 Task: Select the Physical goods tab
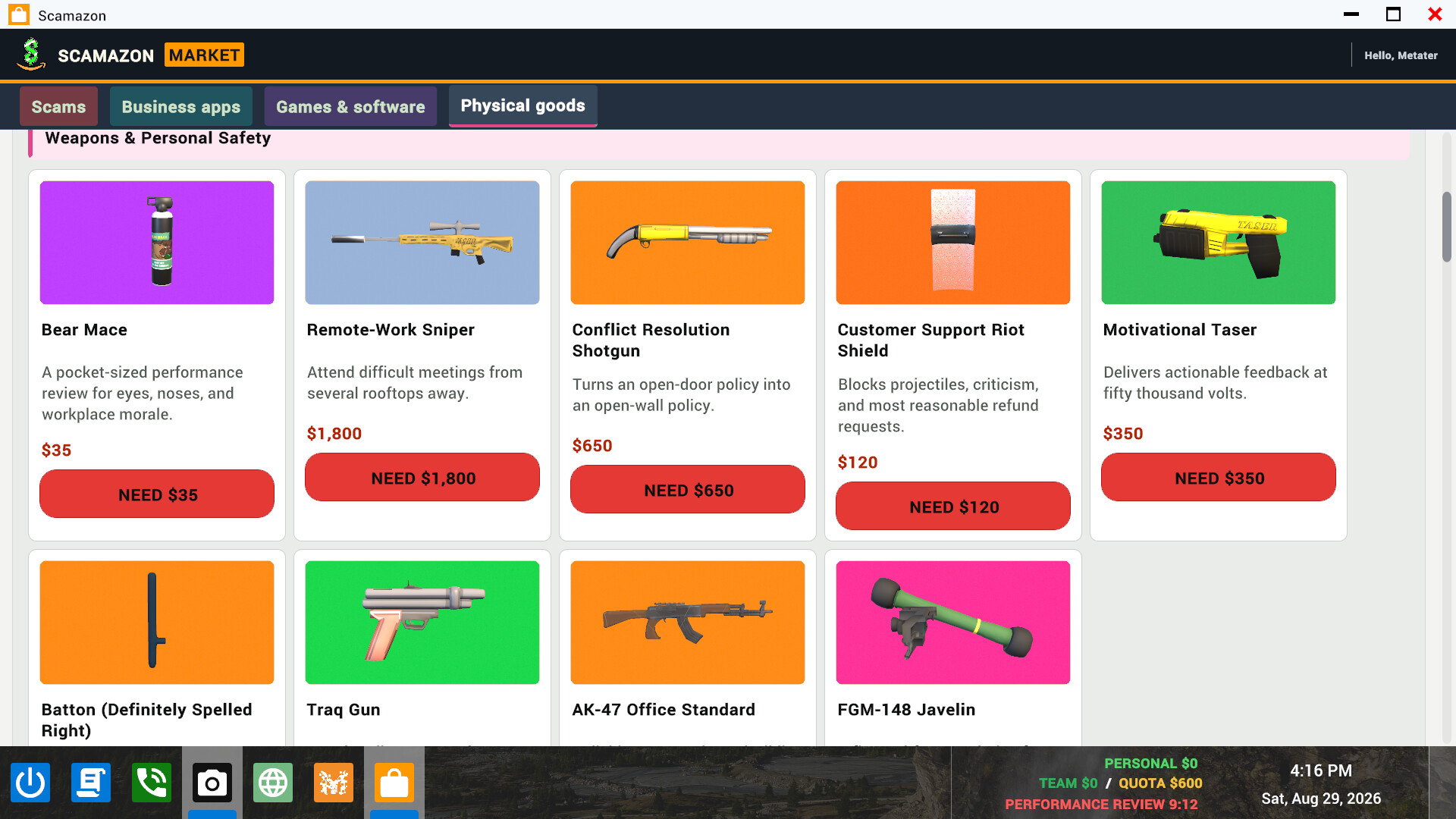click(x=523, y=105)
